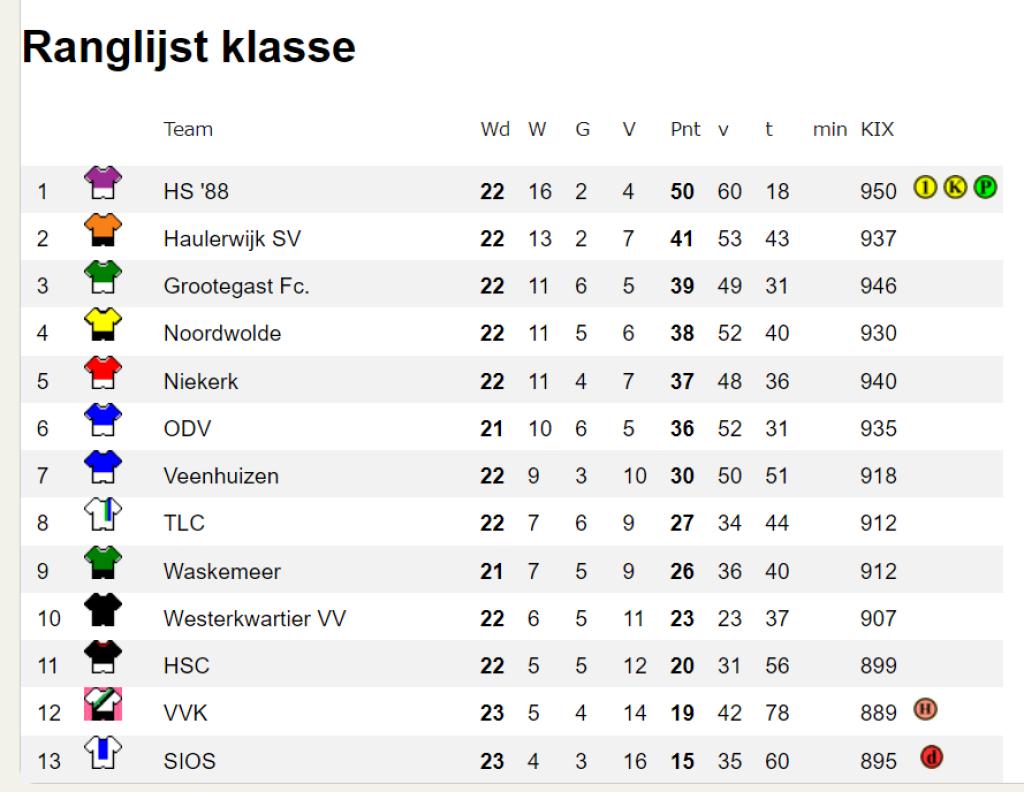Image resolution: width=1024 pixels, height=792 pixels.
Task: Open the Grootegast Fc. team link
Action: point(236,286)
